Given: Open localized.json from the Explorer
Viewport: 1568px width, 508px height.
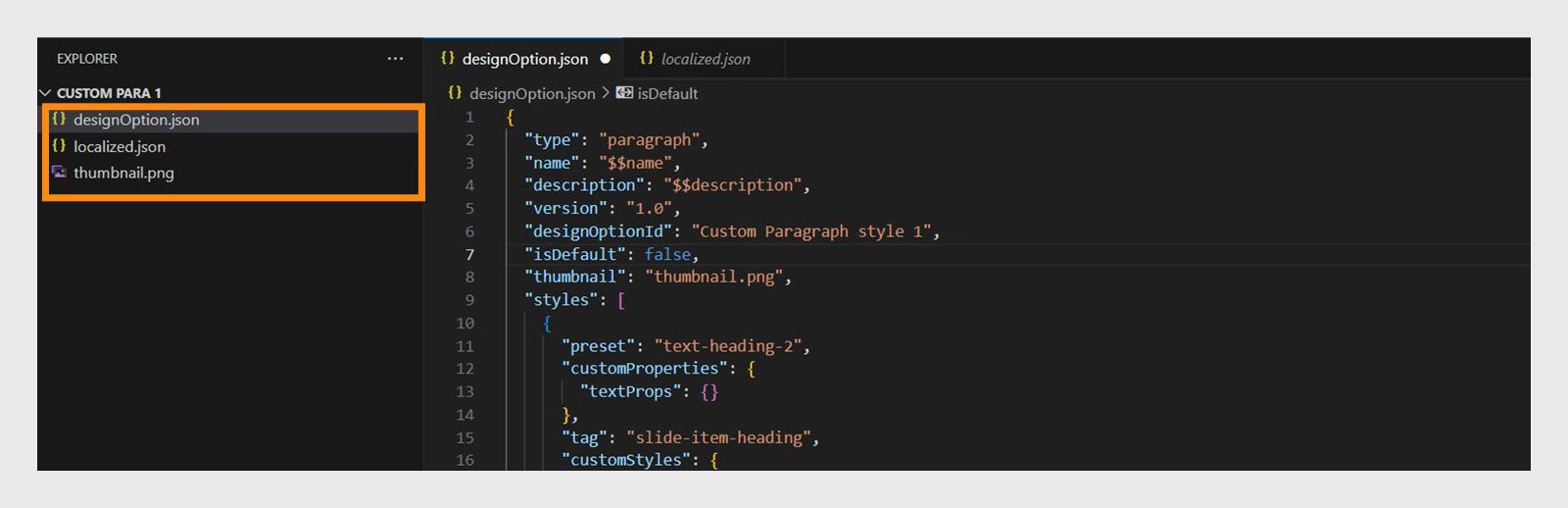Looking at the screenshot, I should tap(120, 146).
